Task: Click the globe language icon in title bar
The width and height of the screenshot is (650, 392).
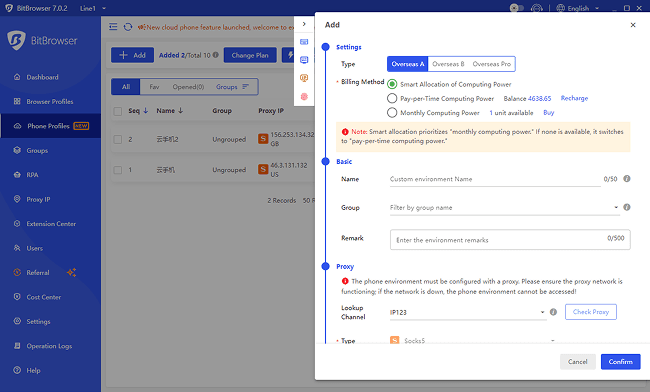Action: tap(560, 8)
